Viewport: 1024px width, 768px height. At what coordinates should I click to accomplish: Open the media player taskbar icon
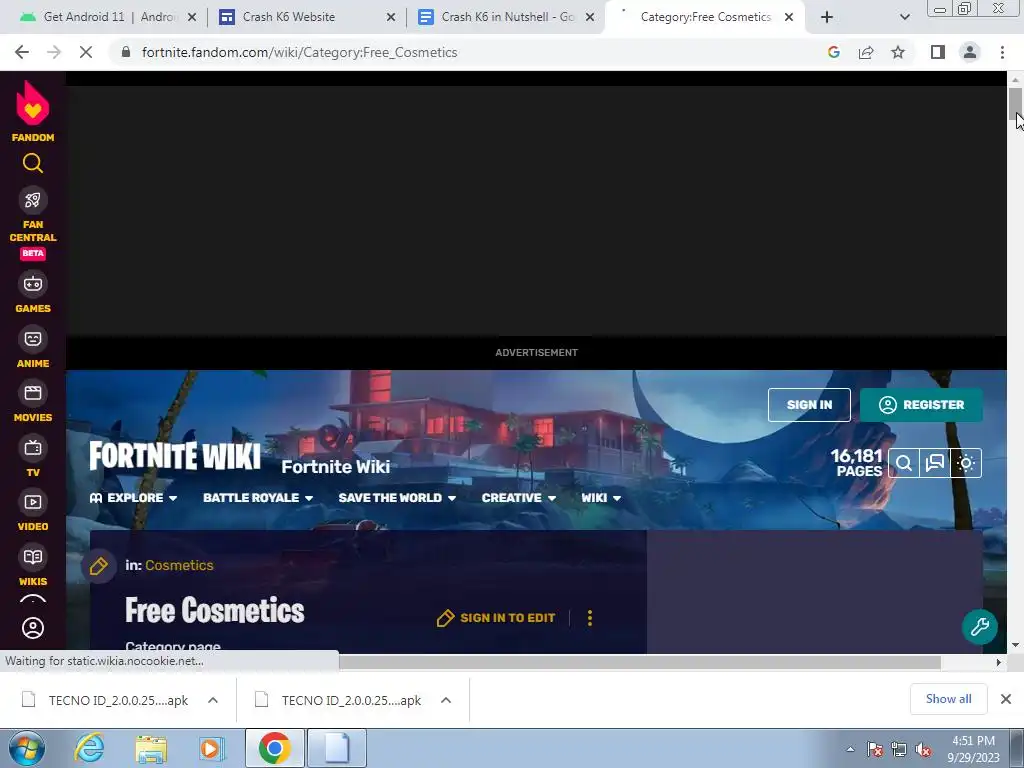(x=210, y=748)
